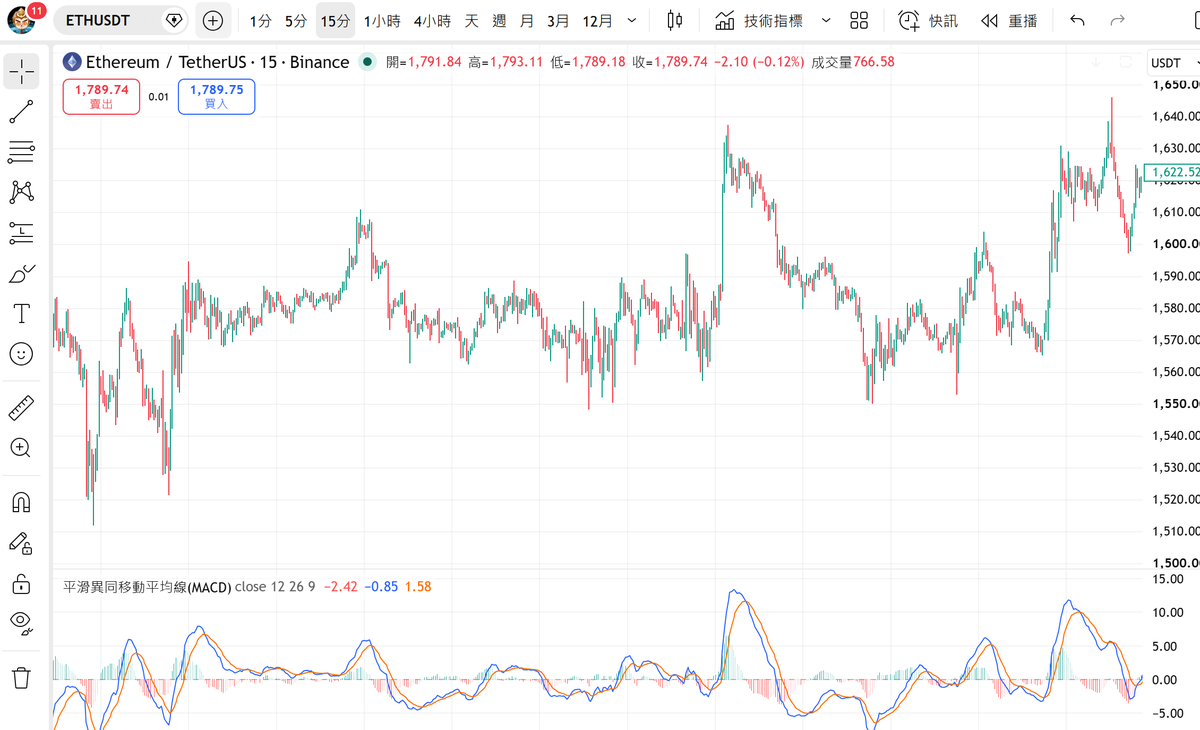
Task: Open the Fibonacci retracement tool
Action: [21, 152]
